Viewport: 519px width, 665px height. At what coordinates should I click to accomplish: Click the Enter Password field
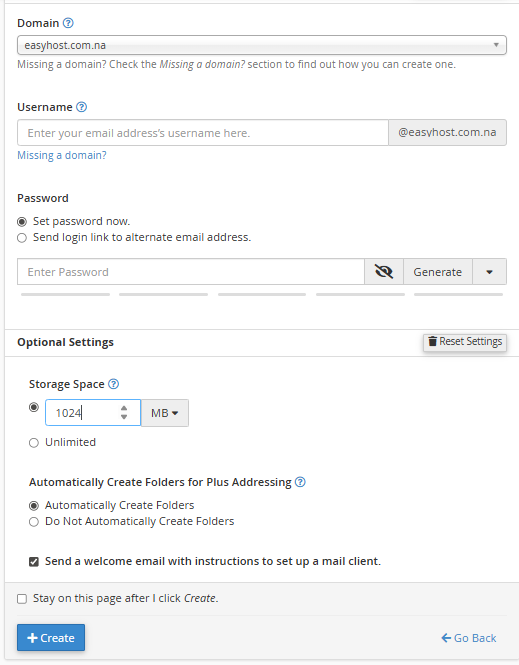pyautogui.click(x=191, y=271)
